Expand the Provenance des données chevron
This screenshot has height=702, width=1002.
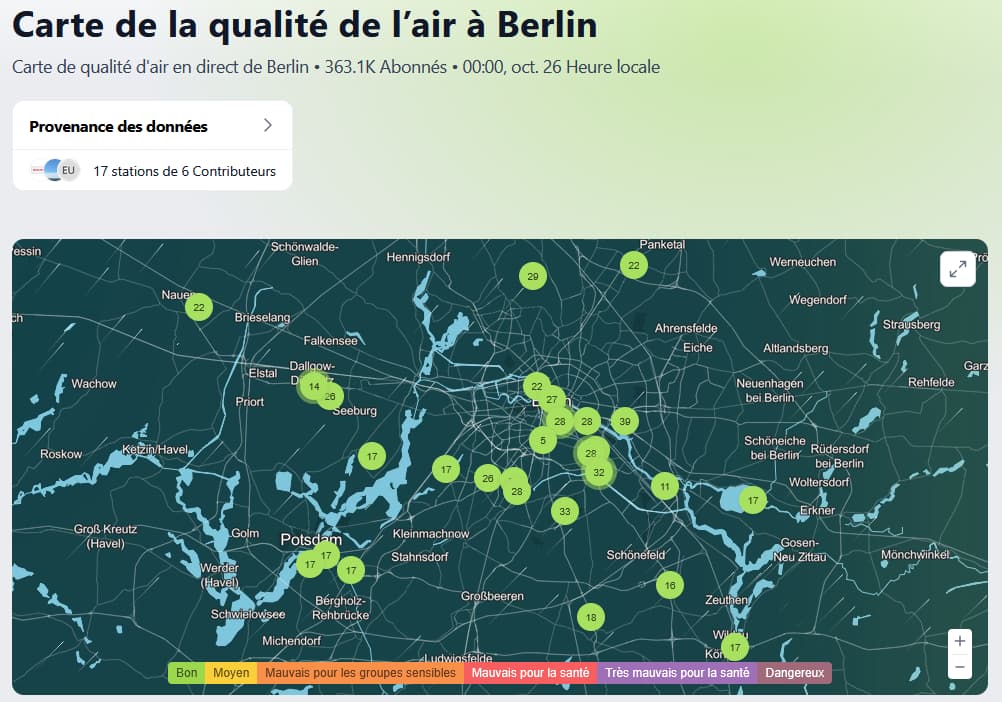[x=267, y=126]
